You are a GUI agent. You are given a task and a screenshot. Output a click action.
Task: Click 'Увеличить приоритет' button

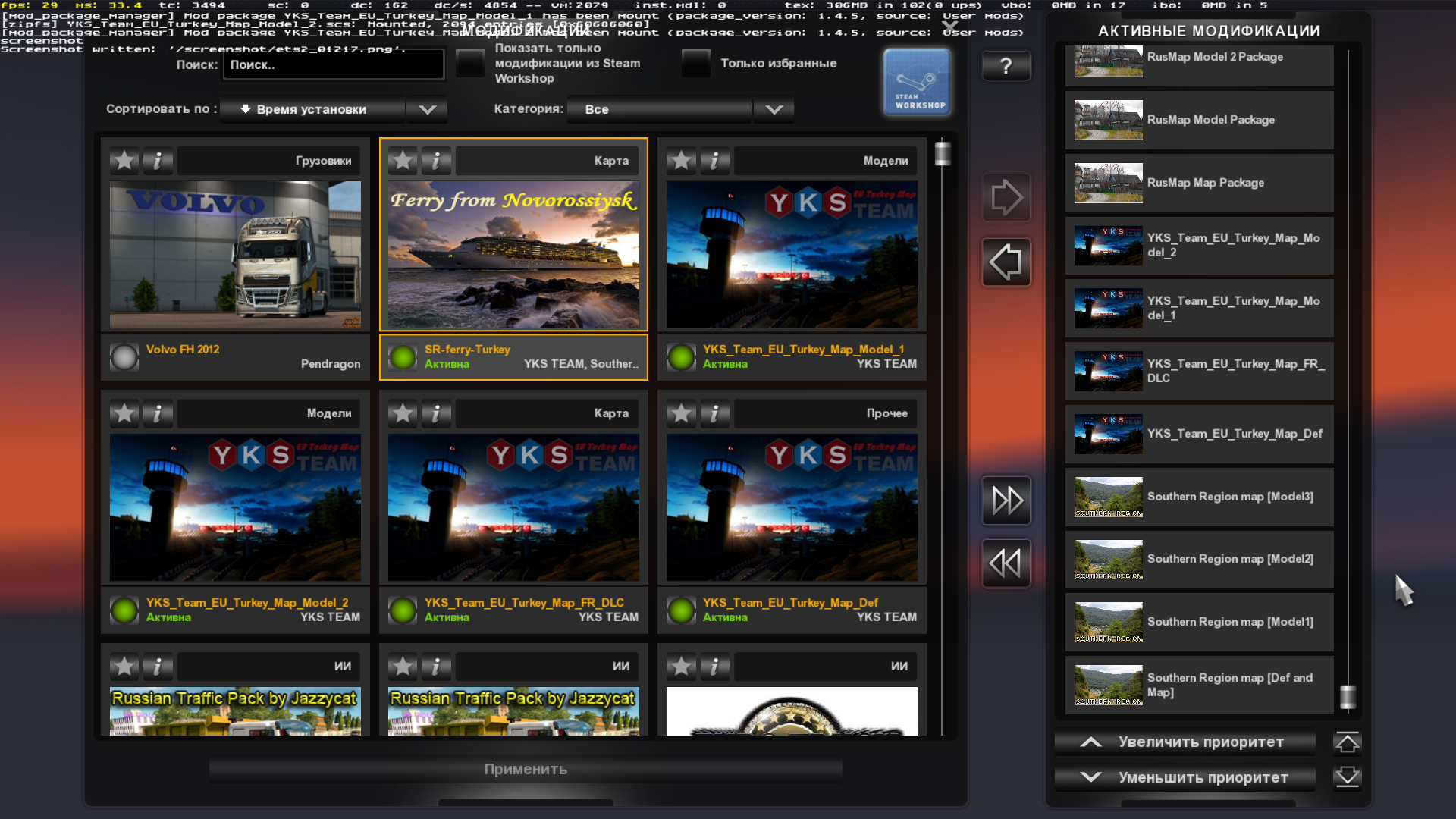1185,742
